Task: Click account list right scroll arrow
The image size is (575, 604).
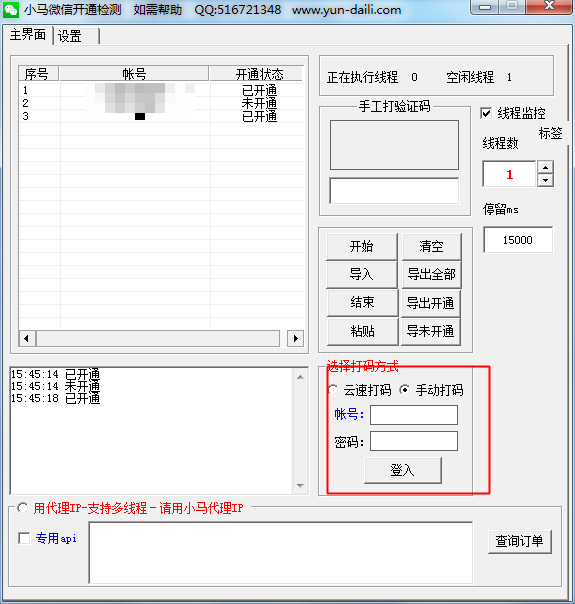Action: (x=295, y=339)
